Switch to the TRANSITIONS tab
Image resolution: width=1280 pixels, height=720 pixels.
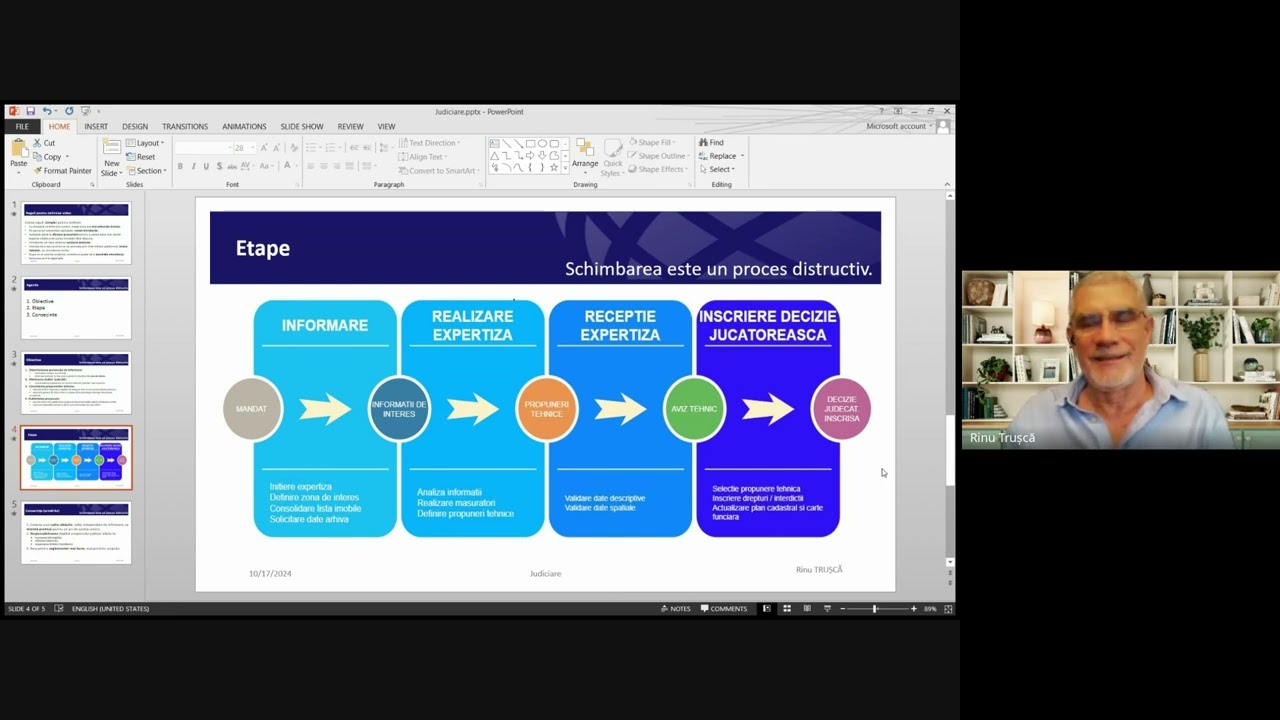(x=185, y=127)
